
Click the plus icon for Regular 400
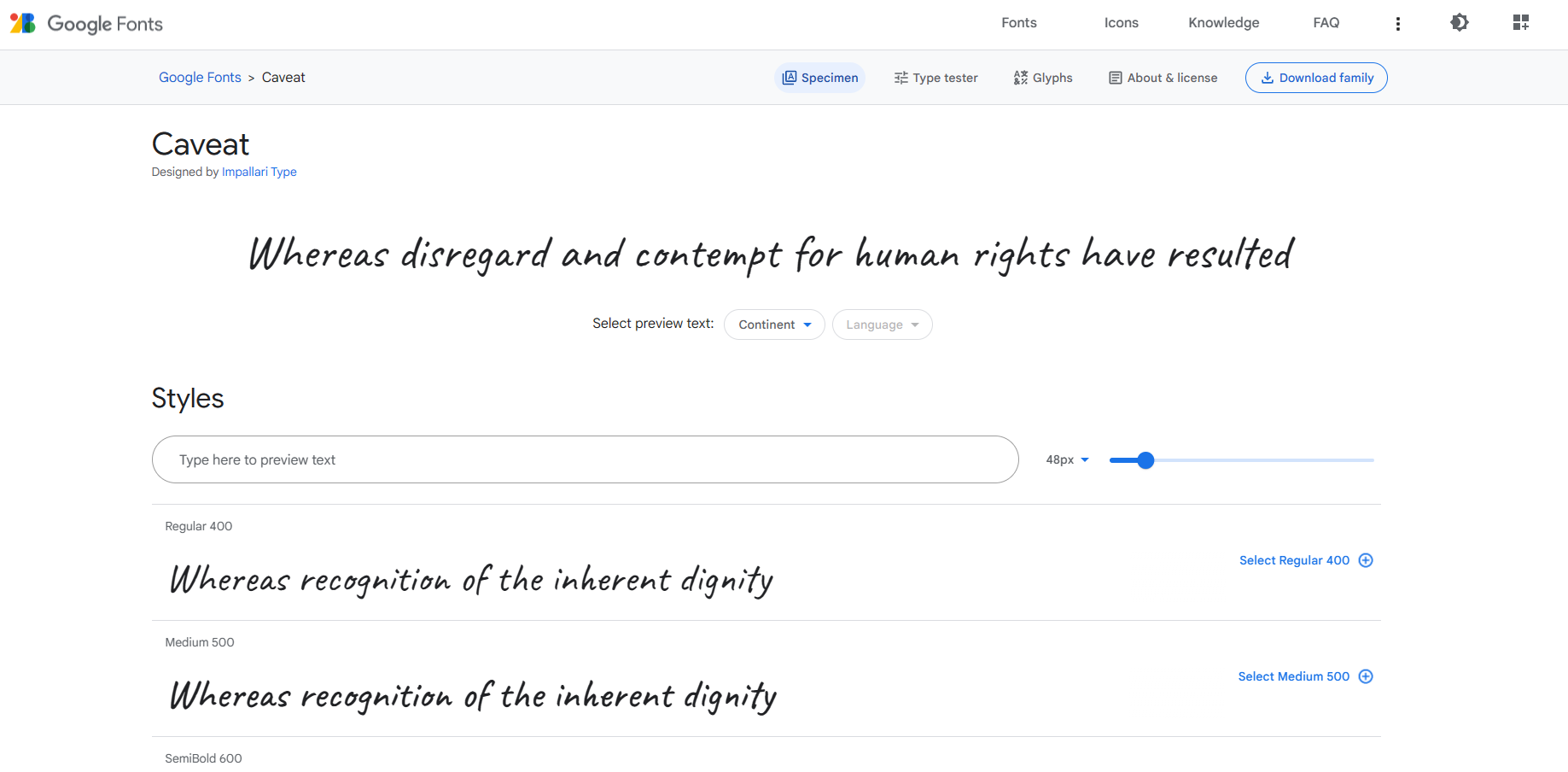[x=1366, y=560]
